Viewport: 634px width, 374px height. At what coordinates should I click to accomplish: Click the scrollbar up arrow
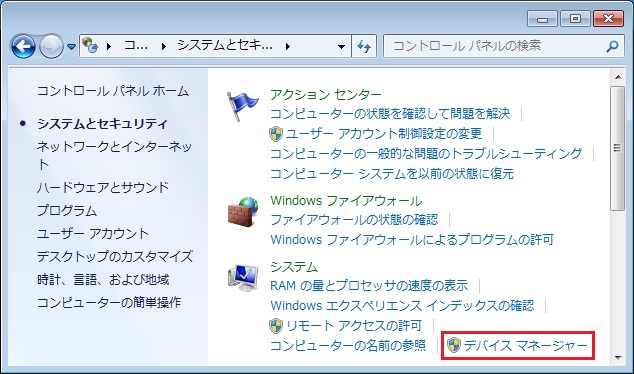pyautogui.click(x=617, y=77)
